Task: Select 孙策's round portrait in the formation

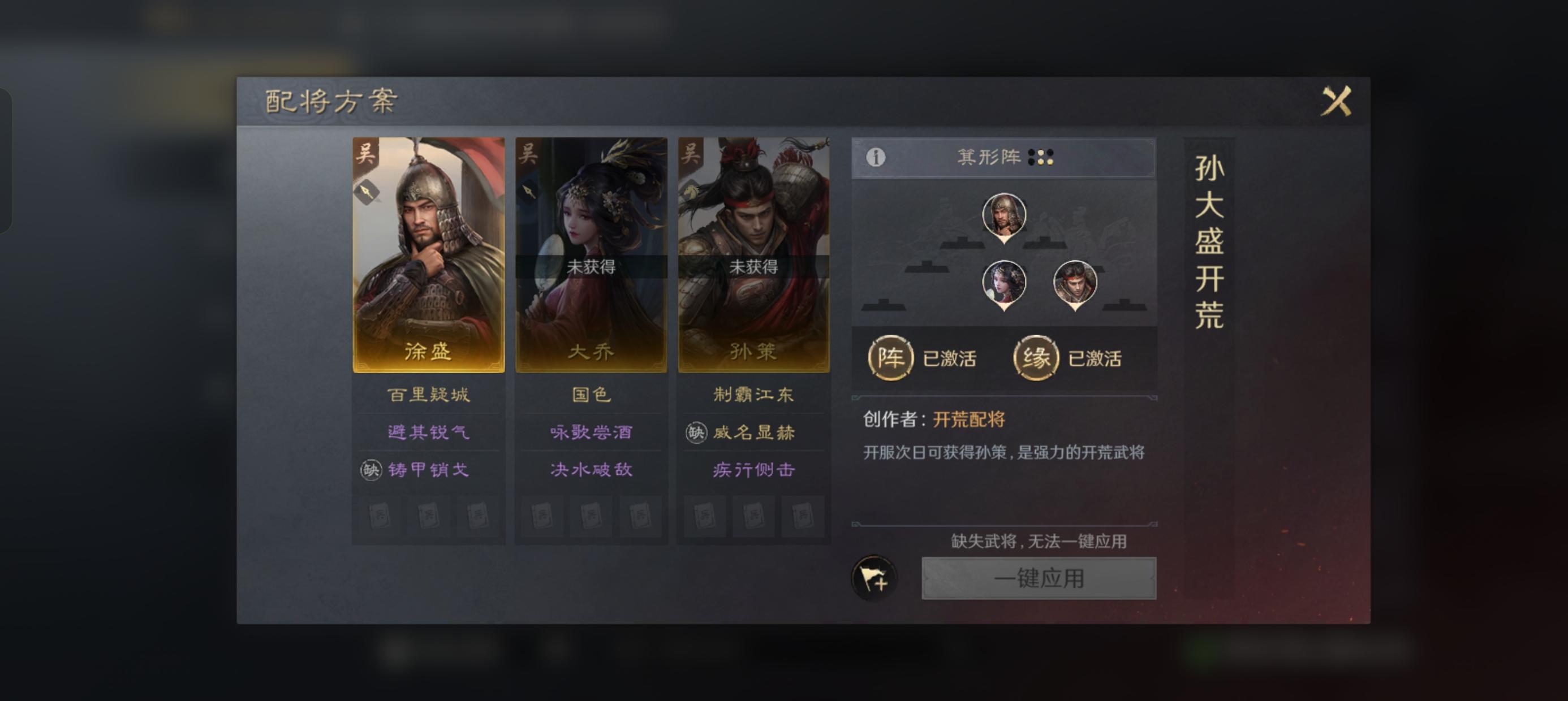Action: point(1075,284)
